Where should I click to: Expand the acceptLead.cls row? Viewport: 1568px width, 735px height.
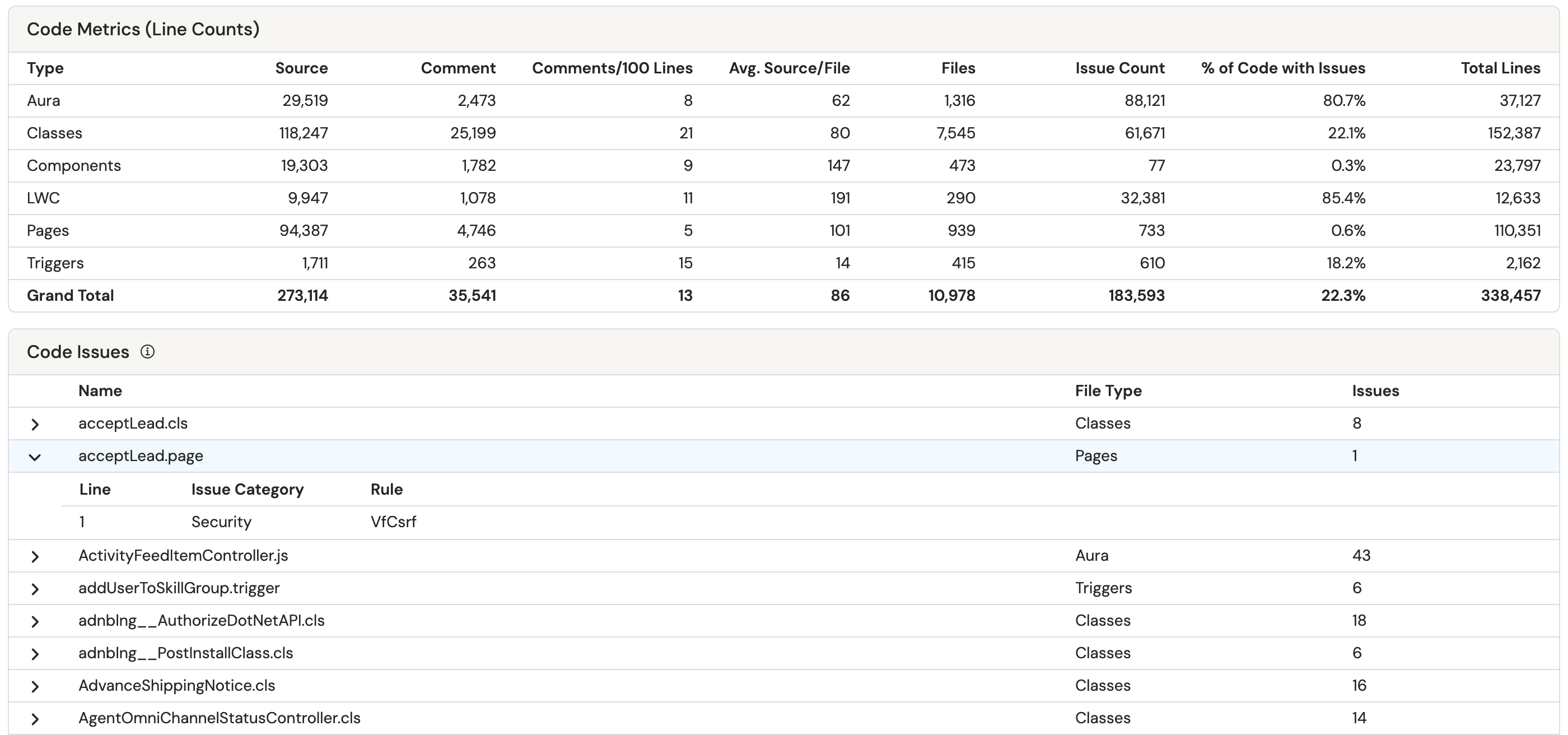pos(35,425)
